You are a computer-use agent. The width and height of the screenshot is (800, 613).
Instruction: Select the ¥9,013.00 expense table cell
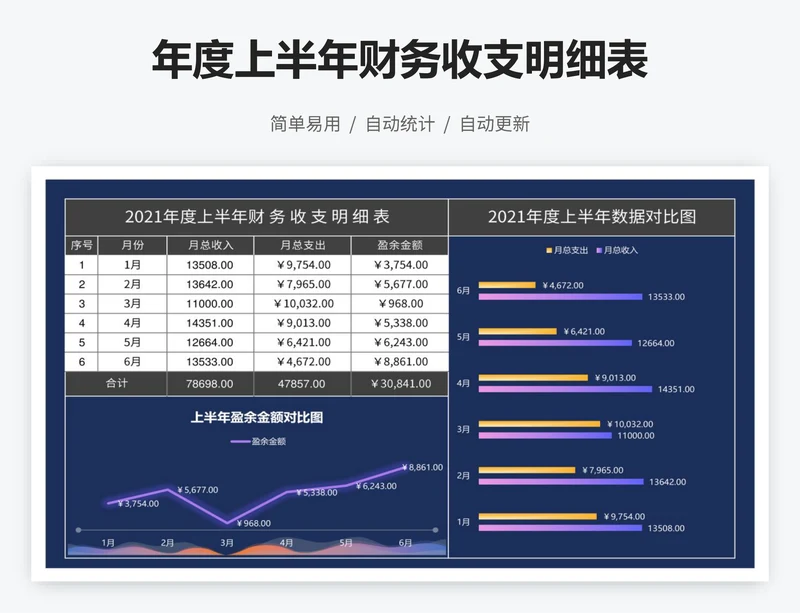coord(303,323)
